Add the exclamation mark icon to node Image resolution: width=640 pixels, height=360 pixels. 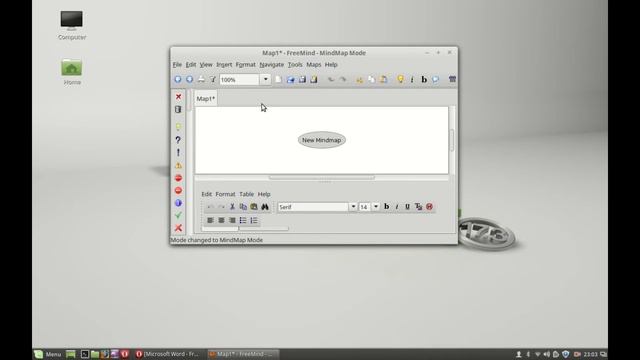coord(178,153)
